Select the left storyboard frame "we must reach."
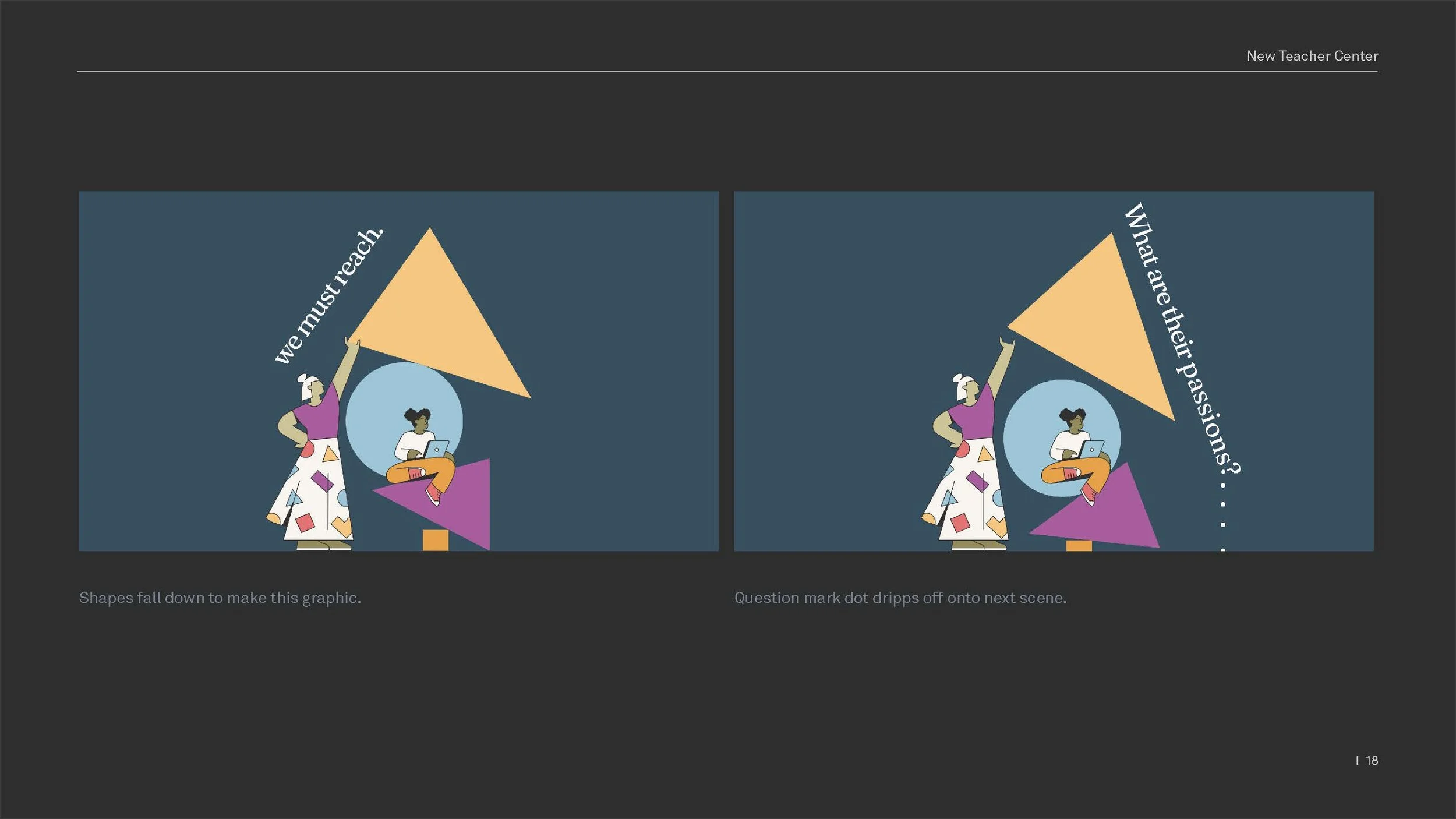The height and width of the screenshot is (819, 1456). [x=398, y=371]
